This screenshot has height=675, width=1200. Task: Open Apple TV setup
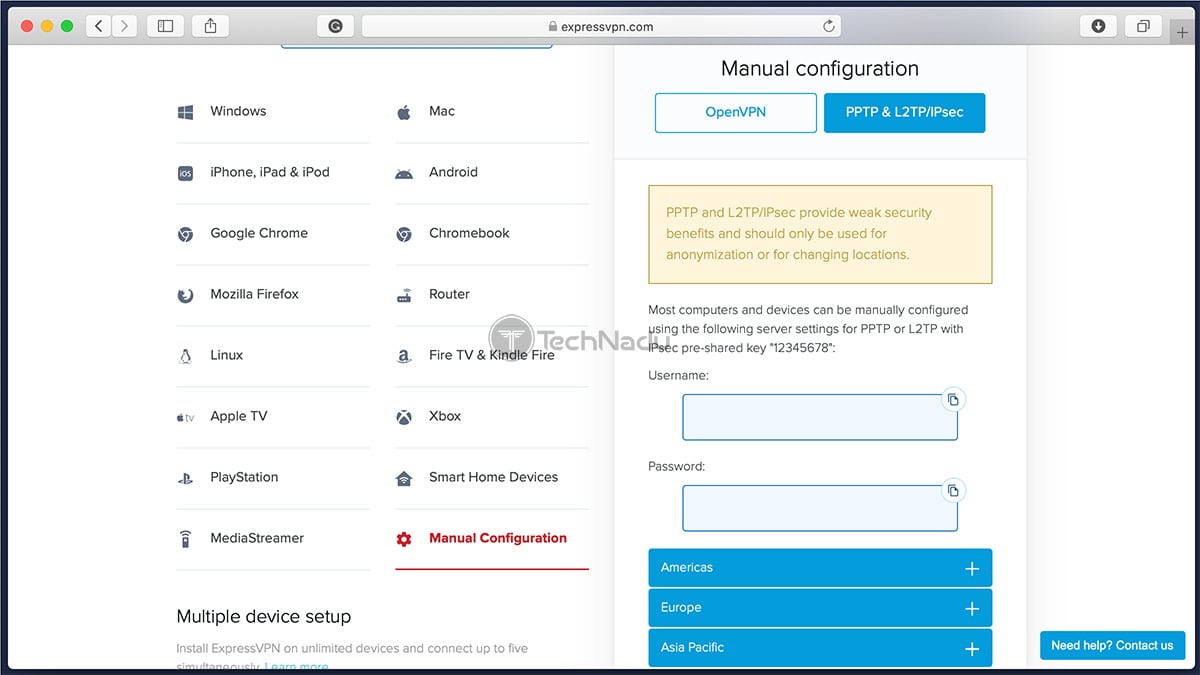click(238, 416)
